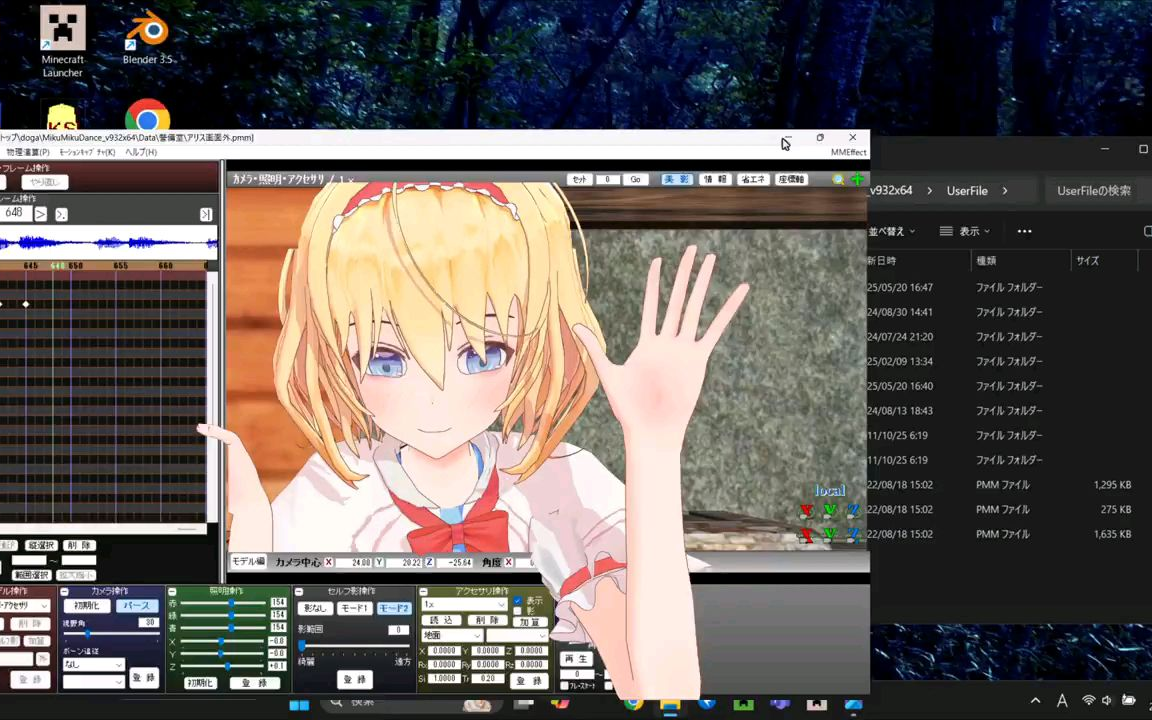Open the three-dots menu in Explorer toolbar
Image resolution: width=1152 pixels, height=720 pixels.
pos(1024,231)
